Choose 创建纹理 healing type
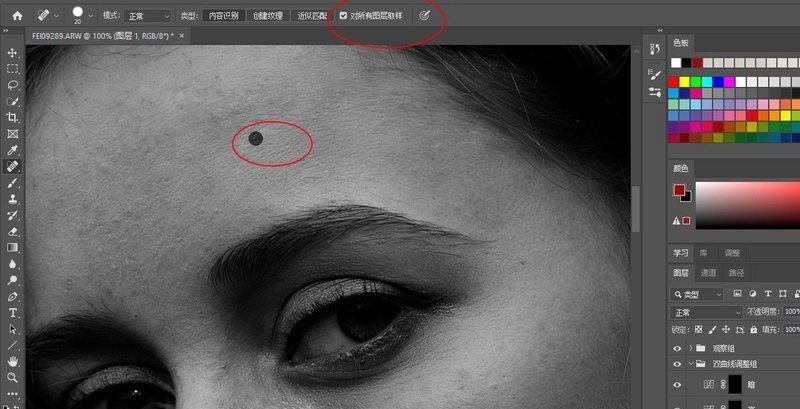 click(268, 16)
